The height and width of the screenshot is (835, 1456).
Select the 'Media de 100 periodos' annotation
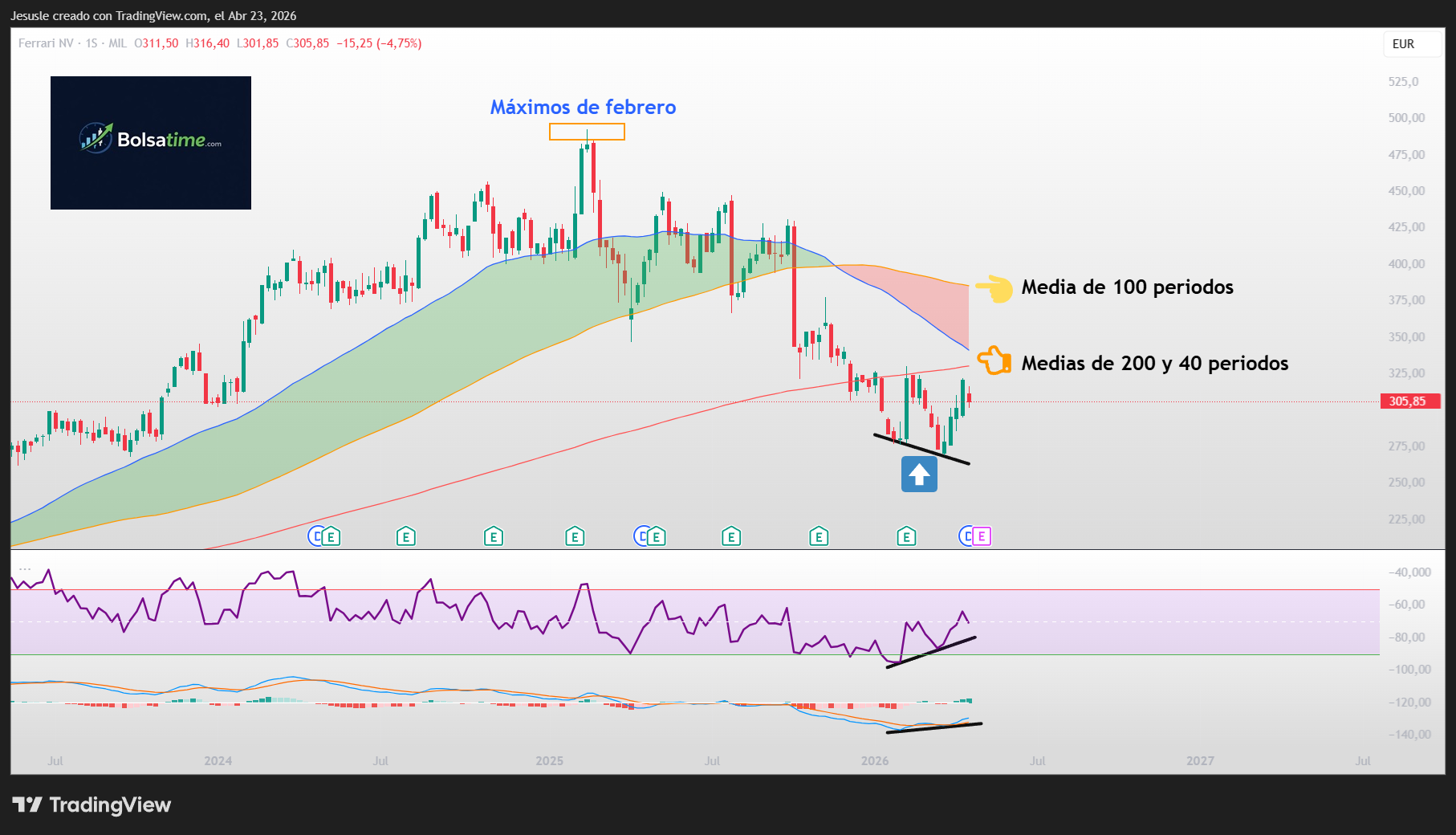[x=1127, y=287]
